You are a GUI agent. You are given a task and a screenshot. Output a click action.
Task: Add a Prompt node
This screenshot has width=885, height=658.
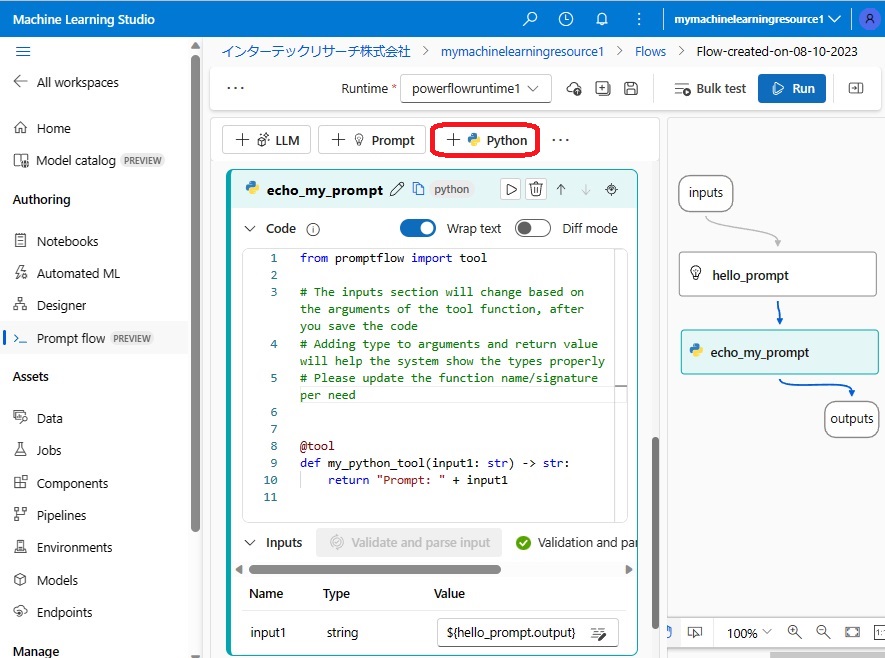(x=372, y=140)
